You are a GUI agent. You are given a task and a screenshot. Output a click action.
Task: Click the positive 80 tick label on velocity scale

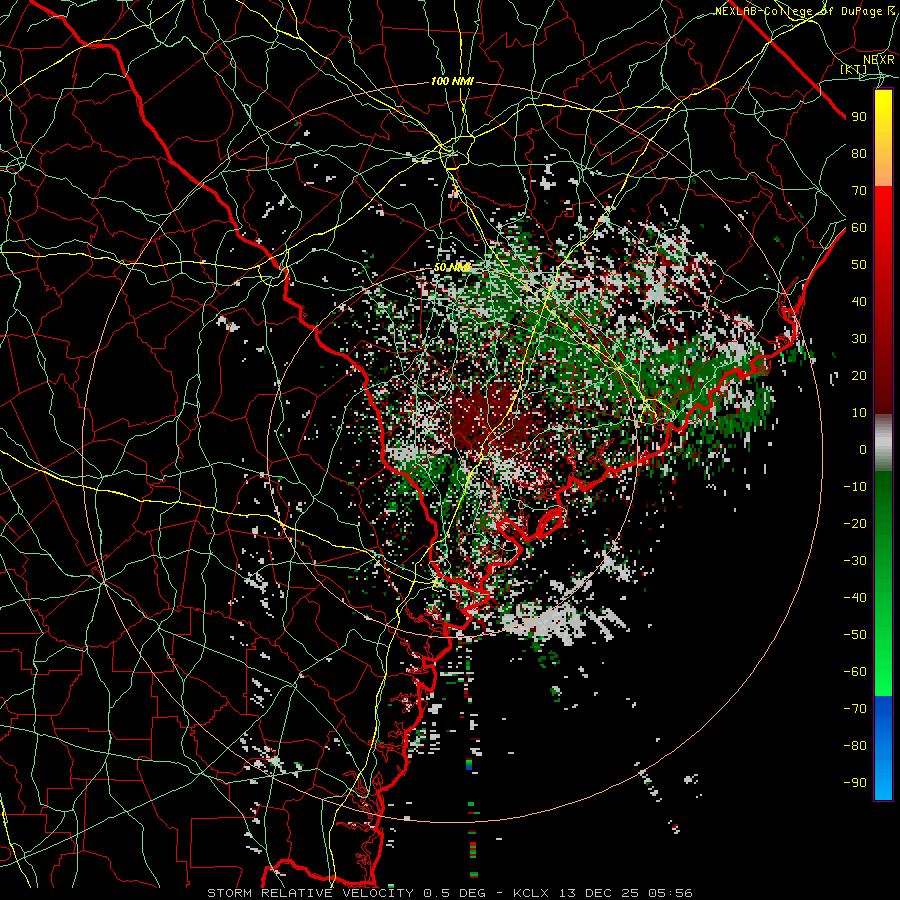click(859, 153)
